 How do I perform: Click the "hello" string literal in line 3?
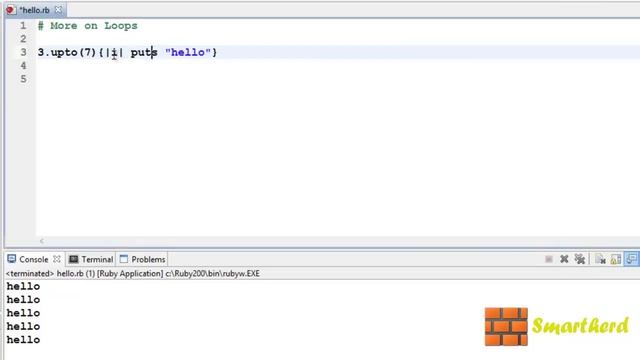pyautogui.click(x=188, y=52)
